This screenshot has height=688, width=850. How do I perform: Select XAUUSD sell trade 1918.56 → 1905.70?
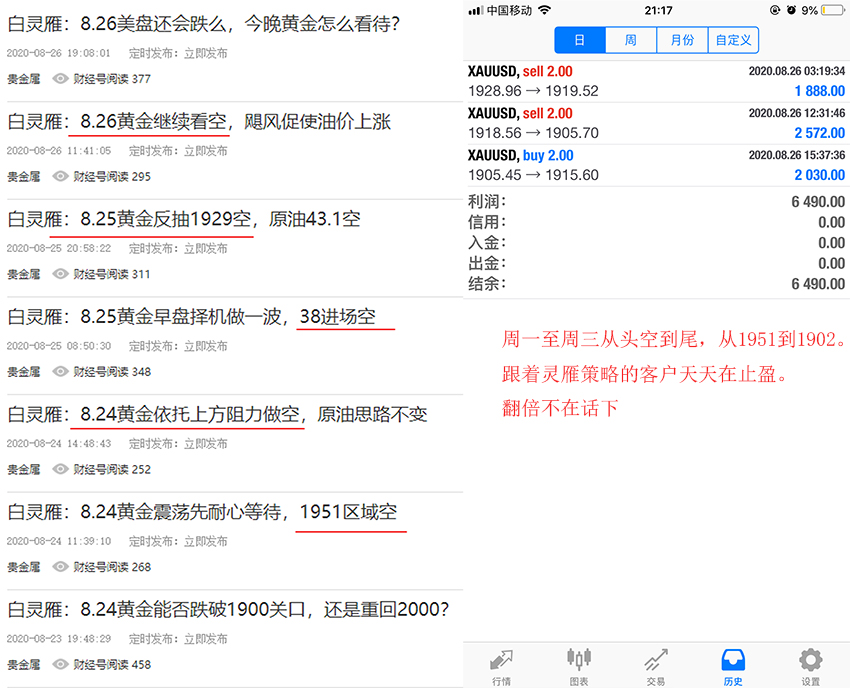click(x=657, y=123)
